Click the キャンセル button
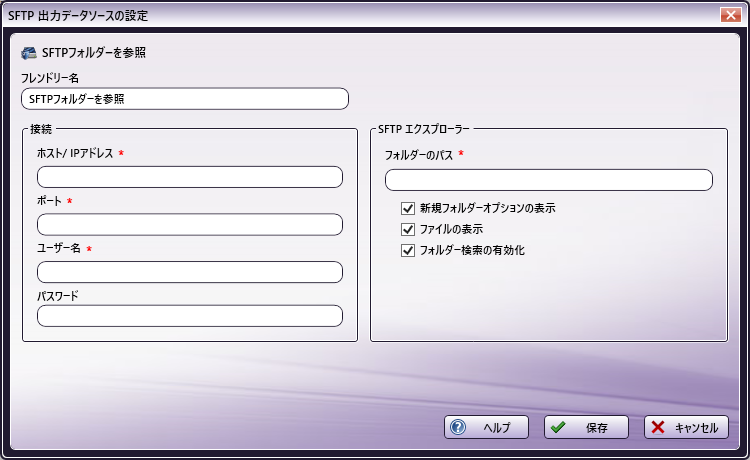 tap(686, 427)
